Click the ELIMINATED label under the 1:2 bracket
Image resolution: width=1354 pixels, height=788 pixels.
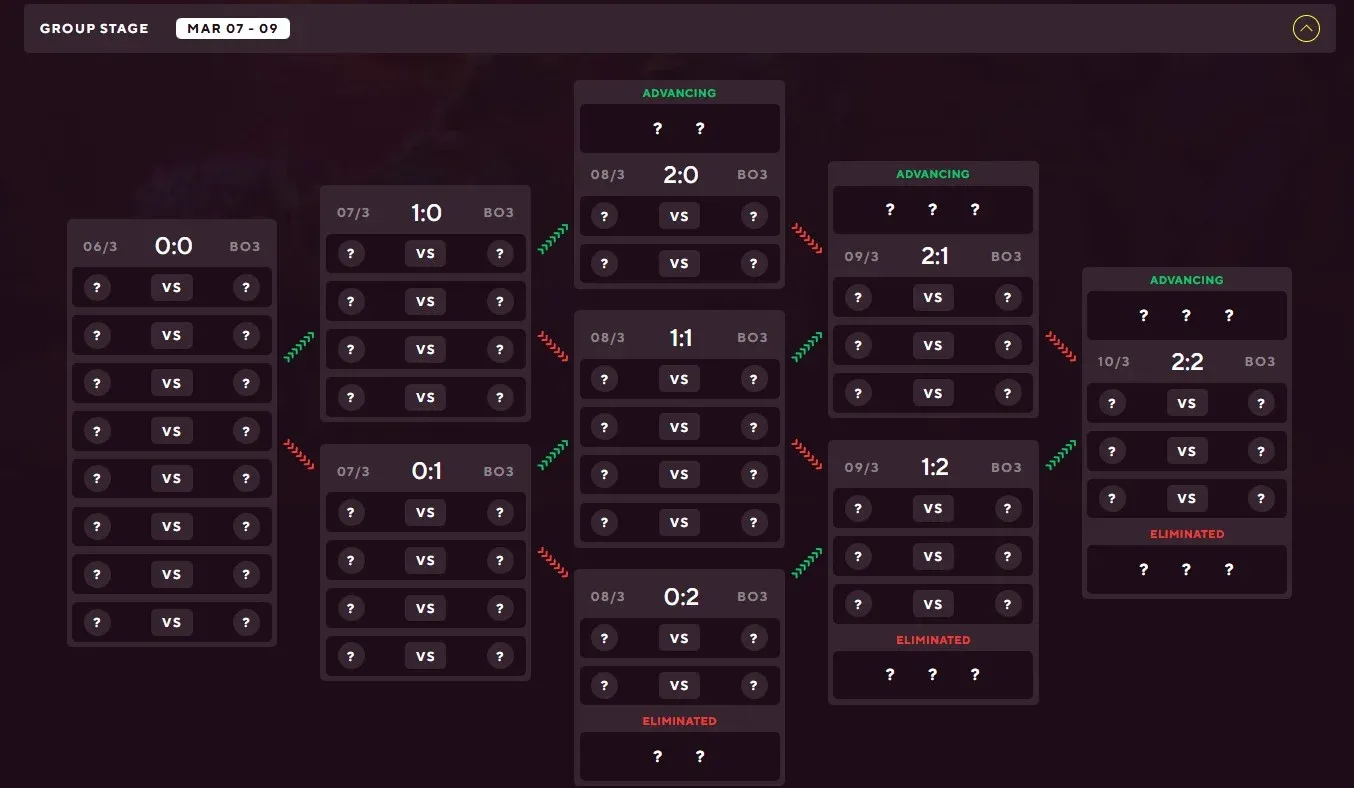[x=932, y=640]
